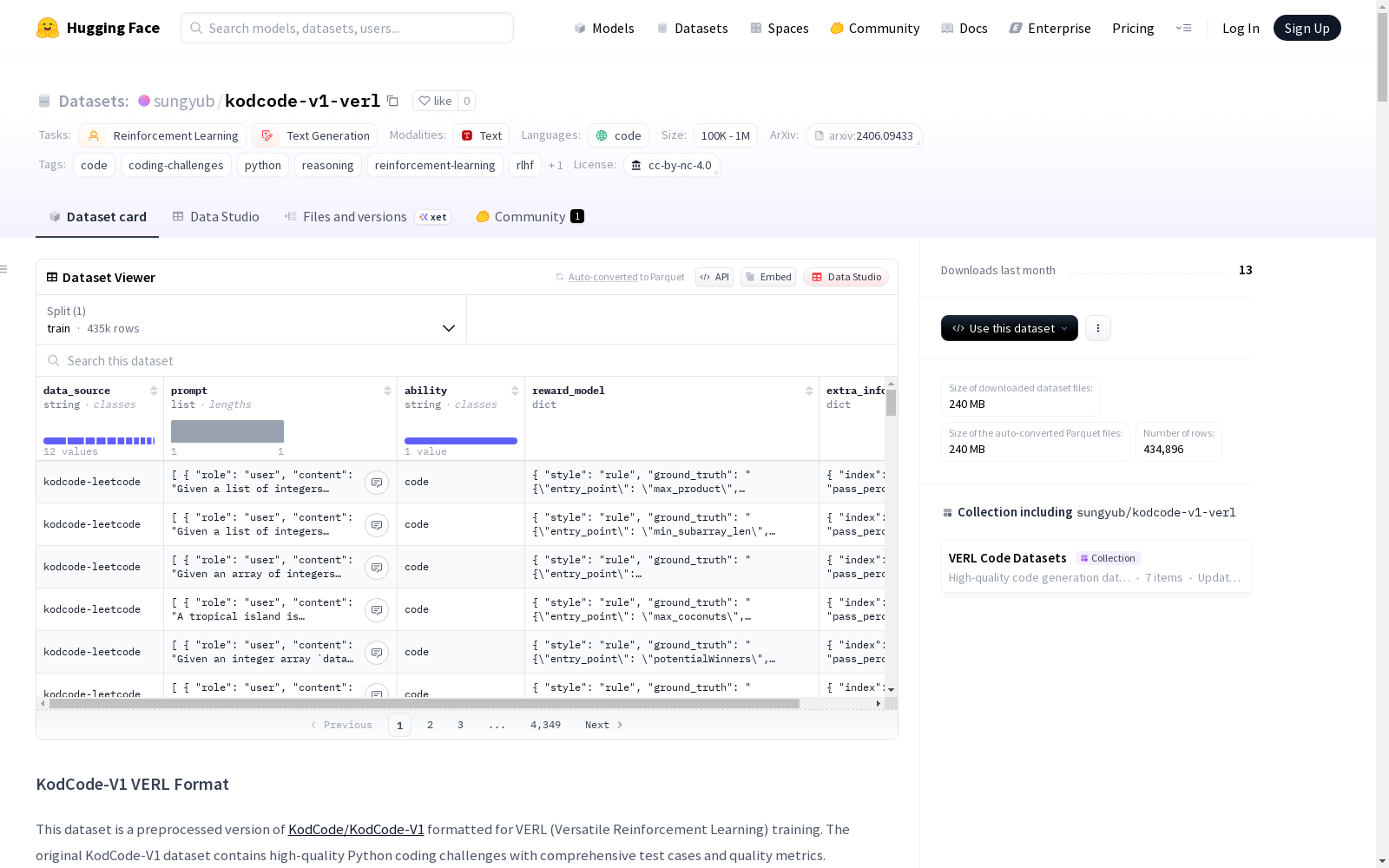The height and width of the screenshot is (868, 1389).
Task: Click the vertical scrollbar of the dataset table
Action: pyautogui.click(x=891, y=403)
